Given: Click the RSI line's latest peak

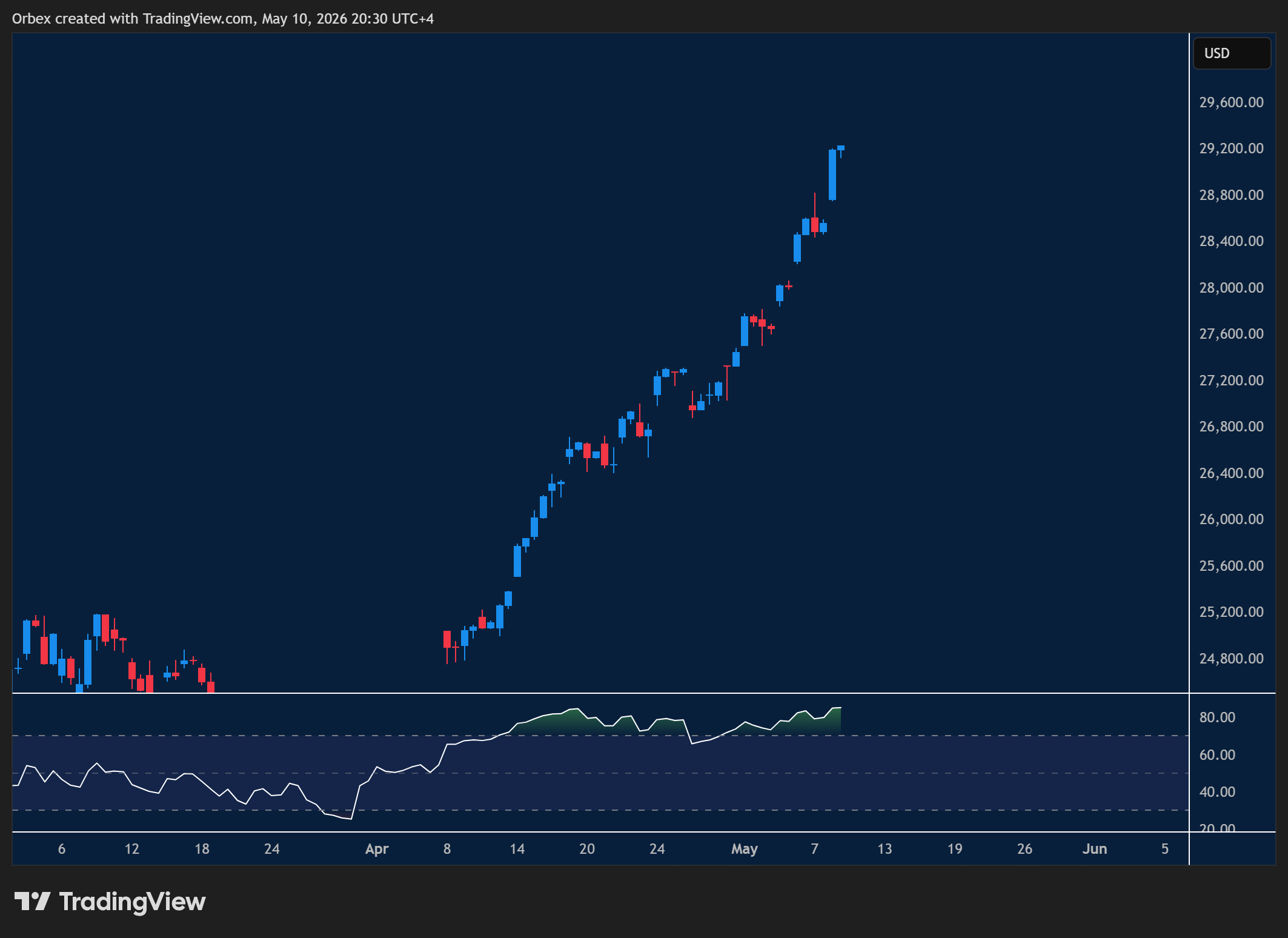Looking at the screenshot, I should click(x=837, y=708).
